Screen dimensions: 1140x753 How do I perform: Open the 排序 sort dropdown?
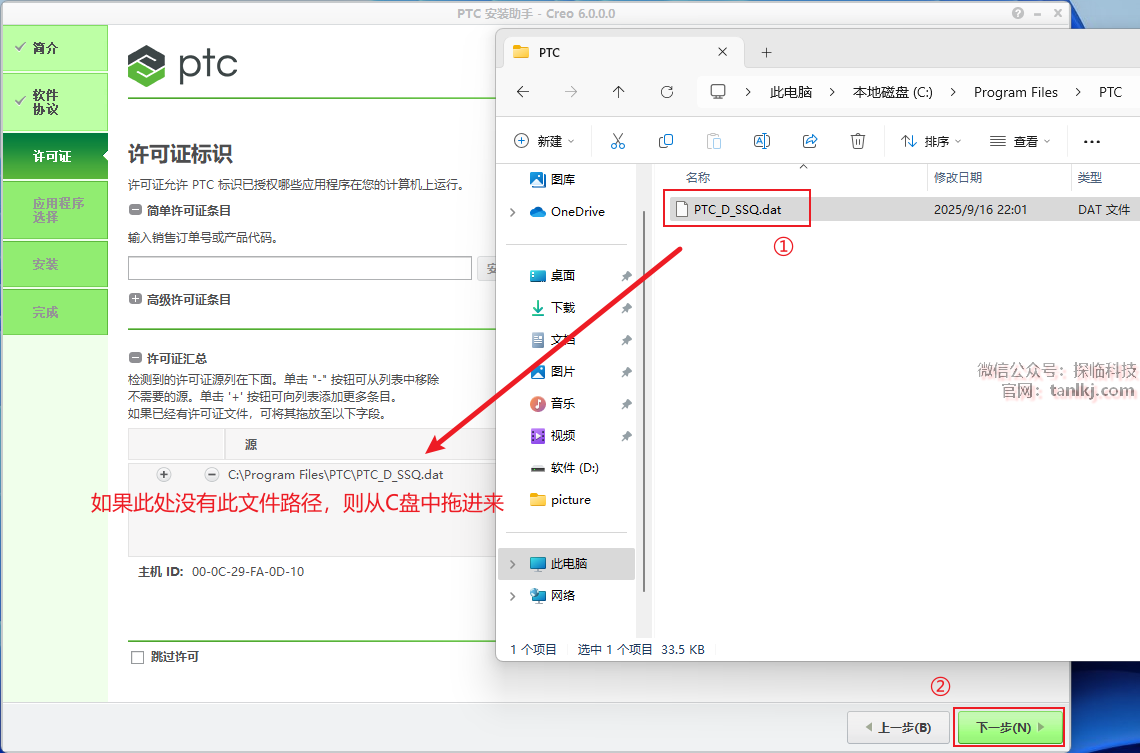[x=931, y=141]
